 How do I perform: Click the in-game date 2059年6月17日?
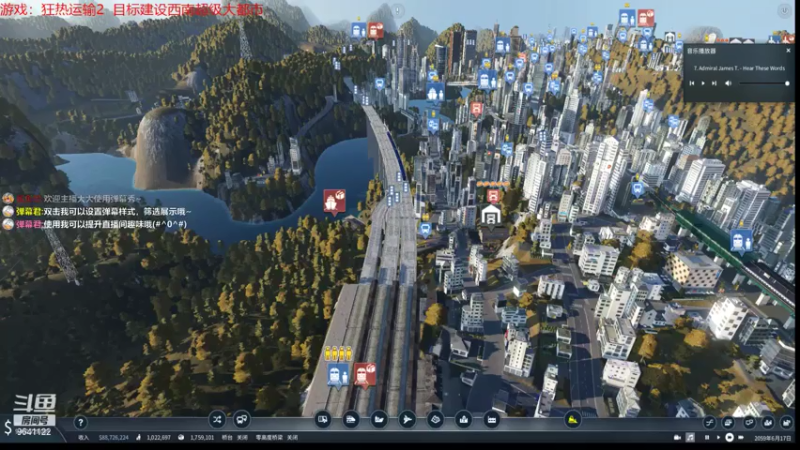click(772, 438)
